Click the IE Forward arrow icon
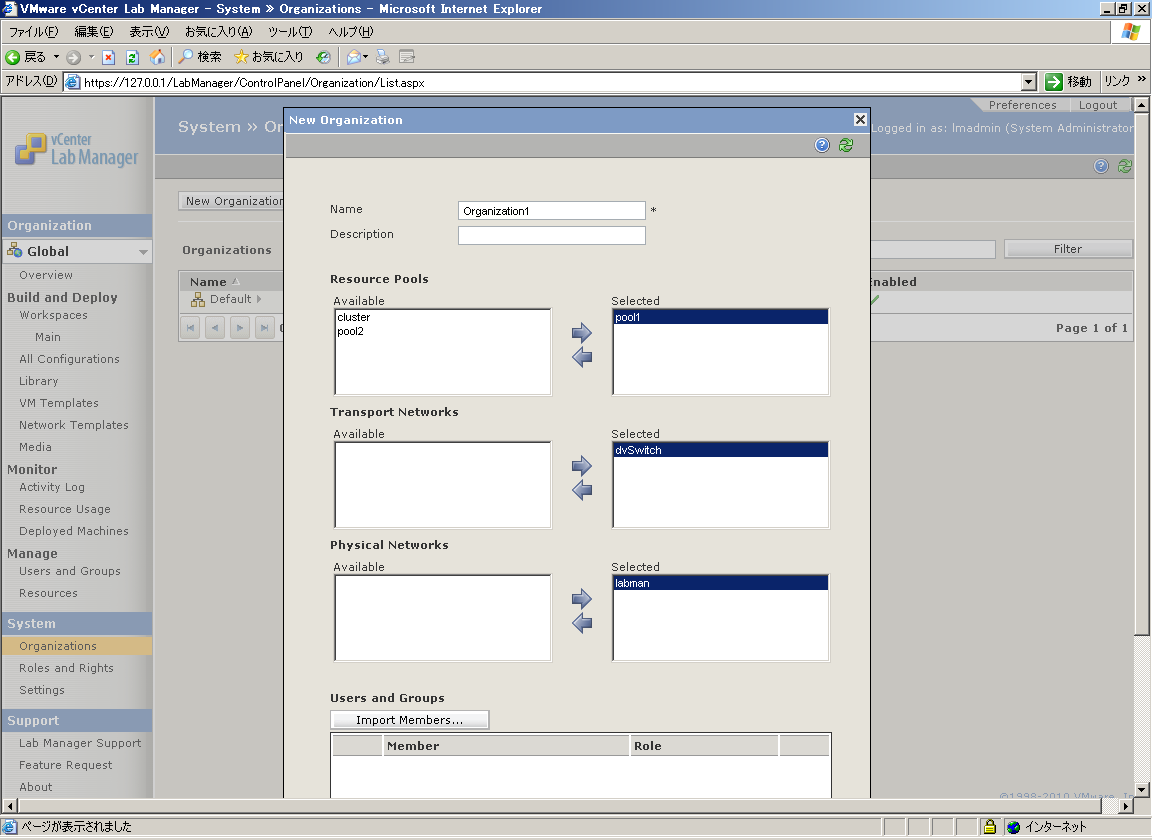 73,57
